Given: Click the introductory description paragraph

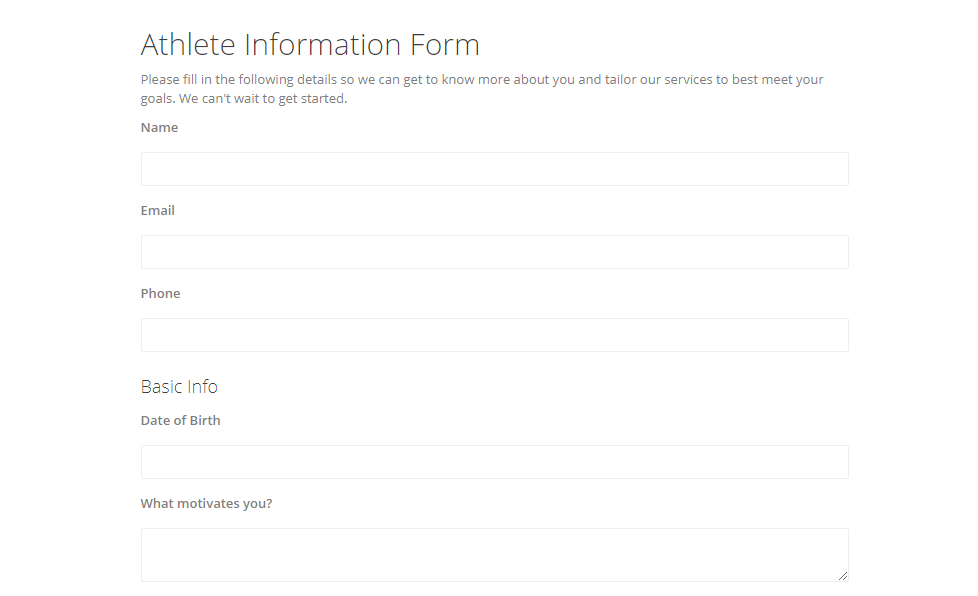Looking at the screenshot, I should pos(480,88).
